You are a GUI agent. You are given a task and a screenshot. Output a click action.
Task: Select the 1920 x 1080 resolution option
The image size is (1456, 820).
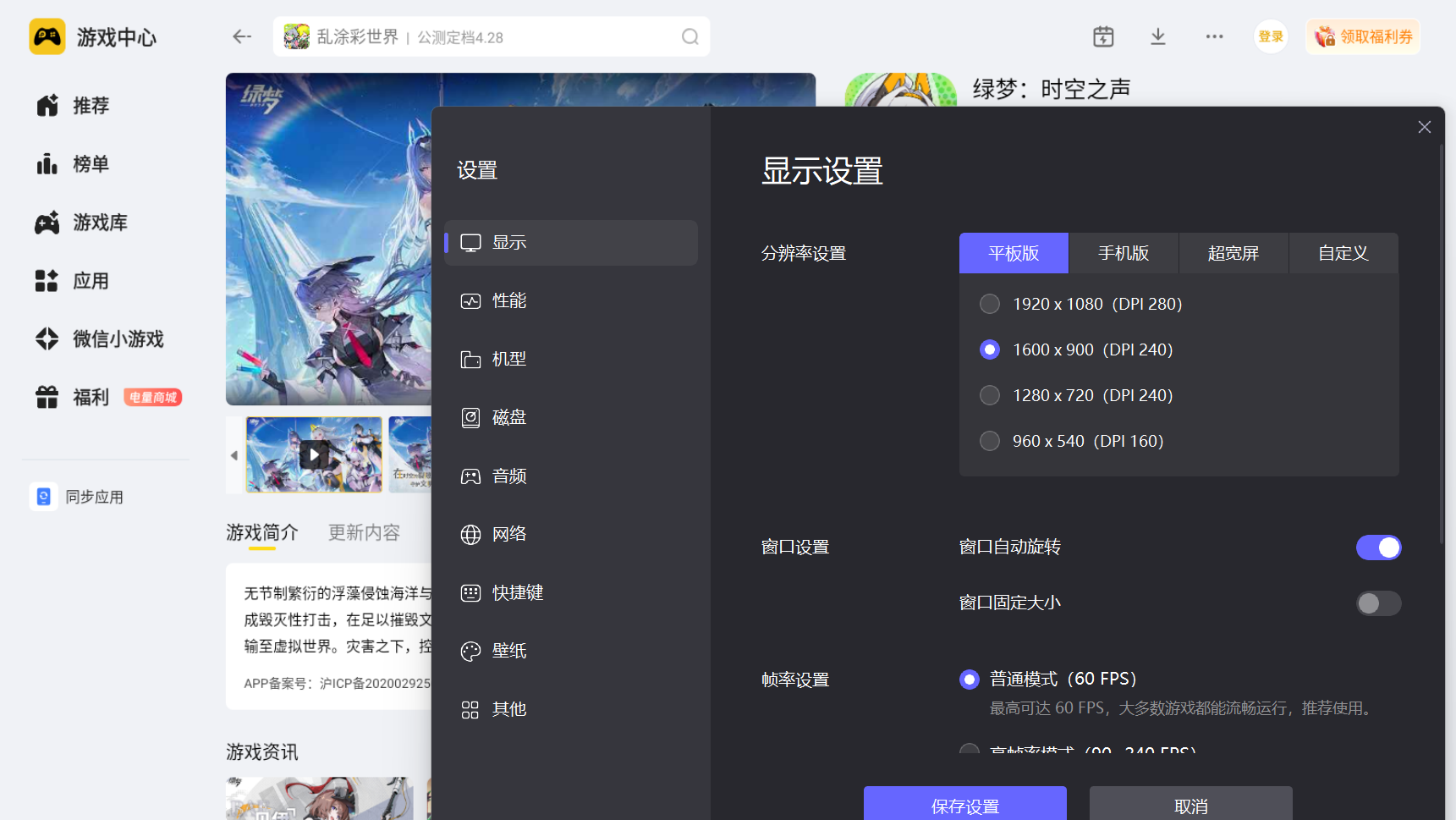tap(990, 304)
